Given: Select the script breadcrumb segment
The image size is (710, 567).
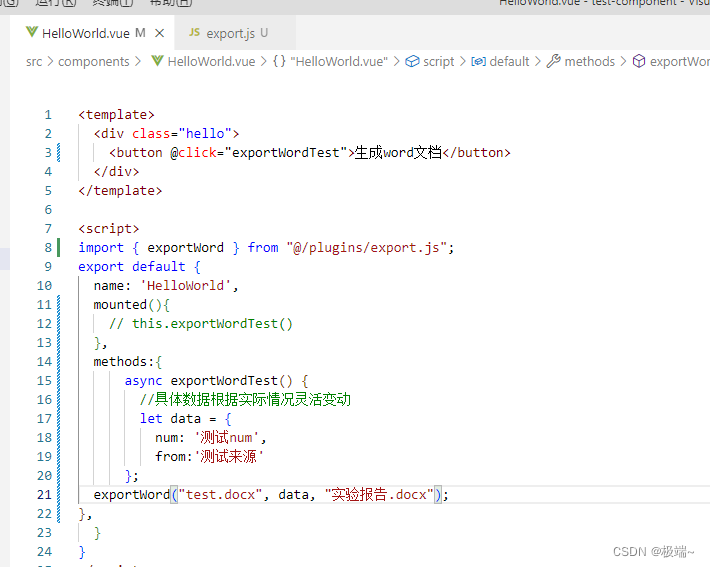Looking at the screenshot, I should click(438, 62).
